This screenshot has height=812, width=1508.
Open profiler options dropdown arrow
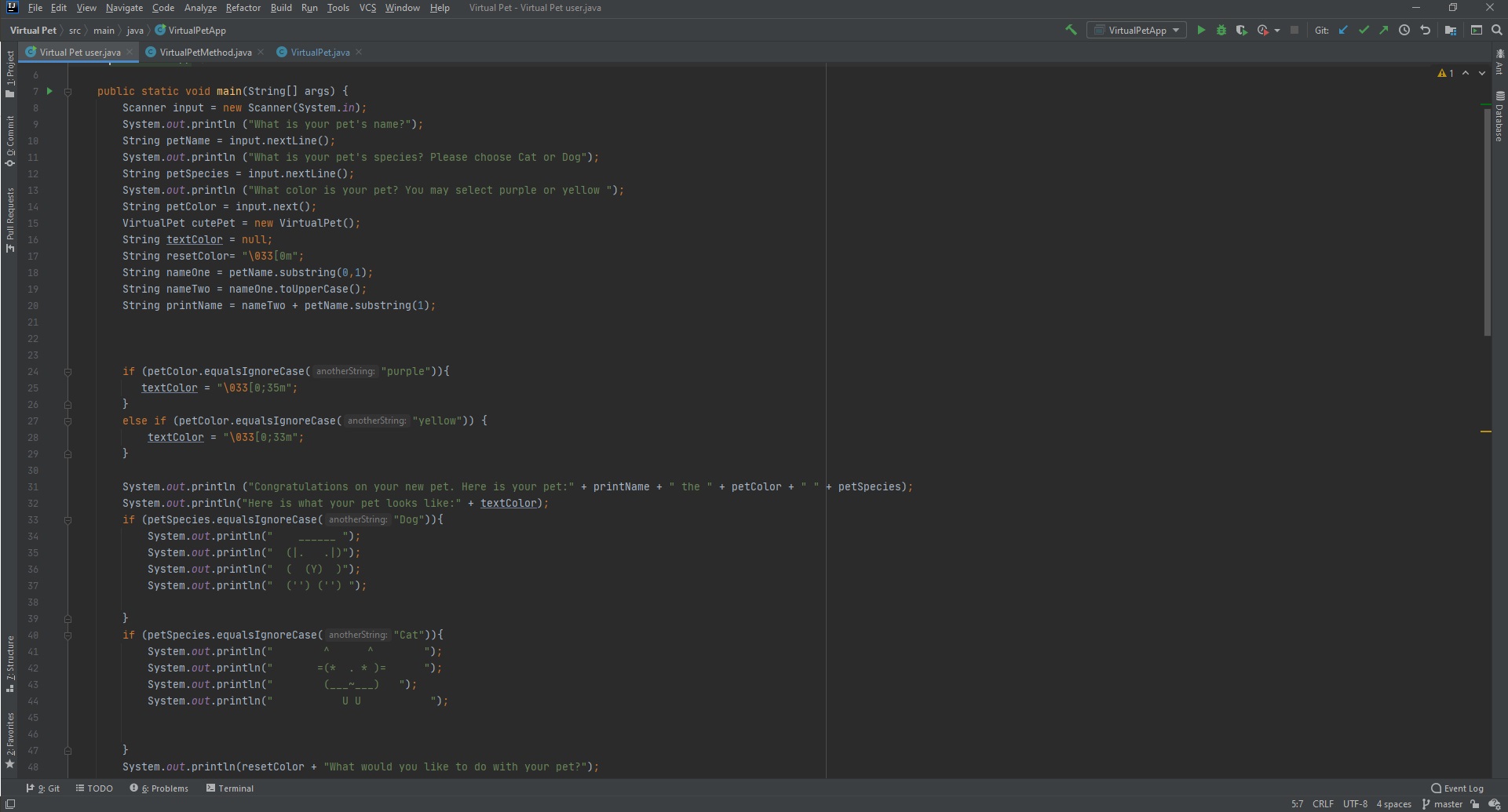(x=1277, y=31)
